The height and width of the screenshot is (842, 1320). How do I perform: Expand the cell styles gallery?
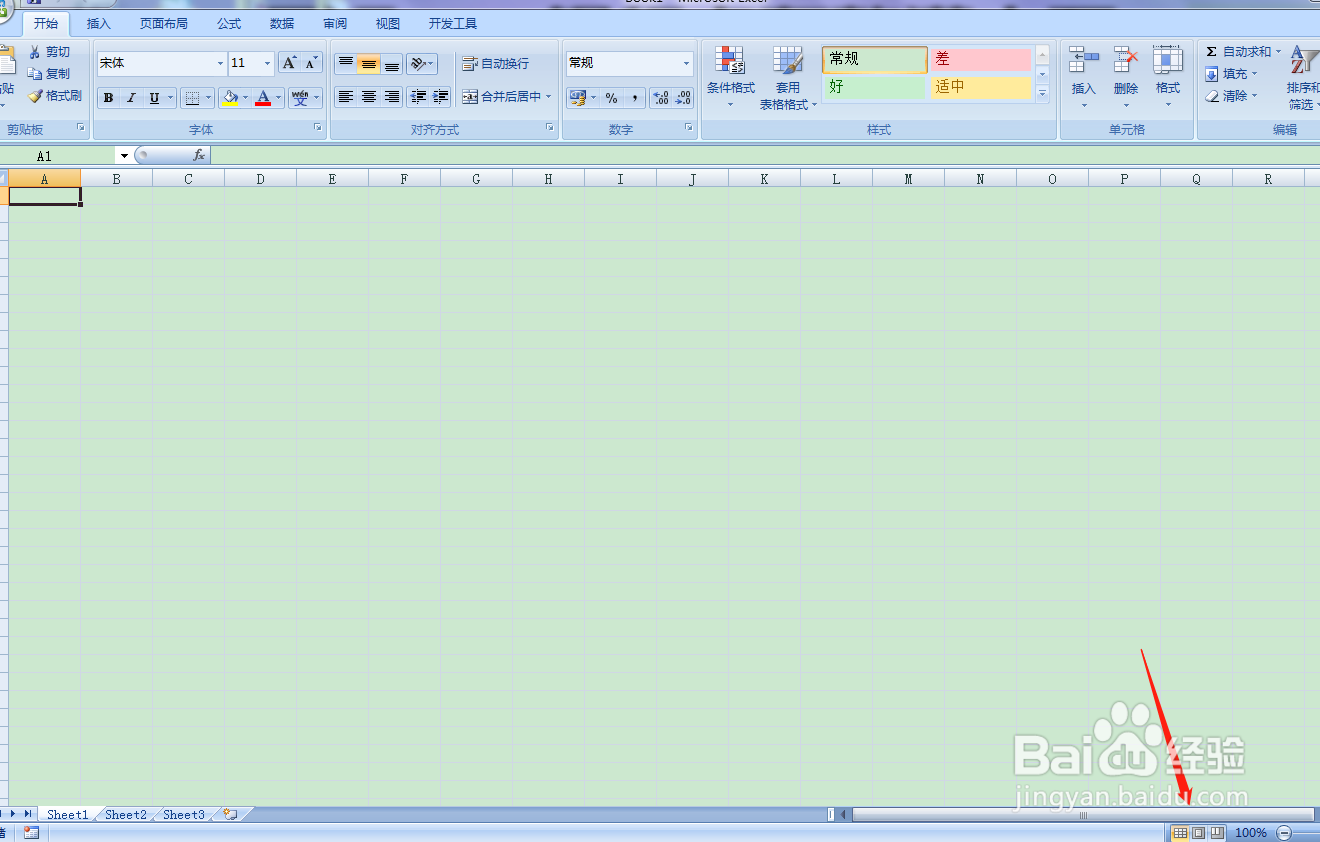(x=1042, y=94)
